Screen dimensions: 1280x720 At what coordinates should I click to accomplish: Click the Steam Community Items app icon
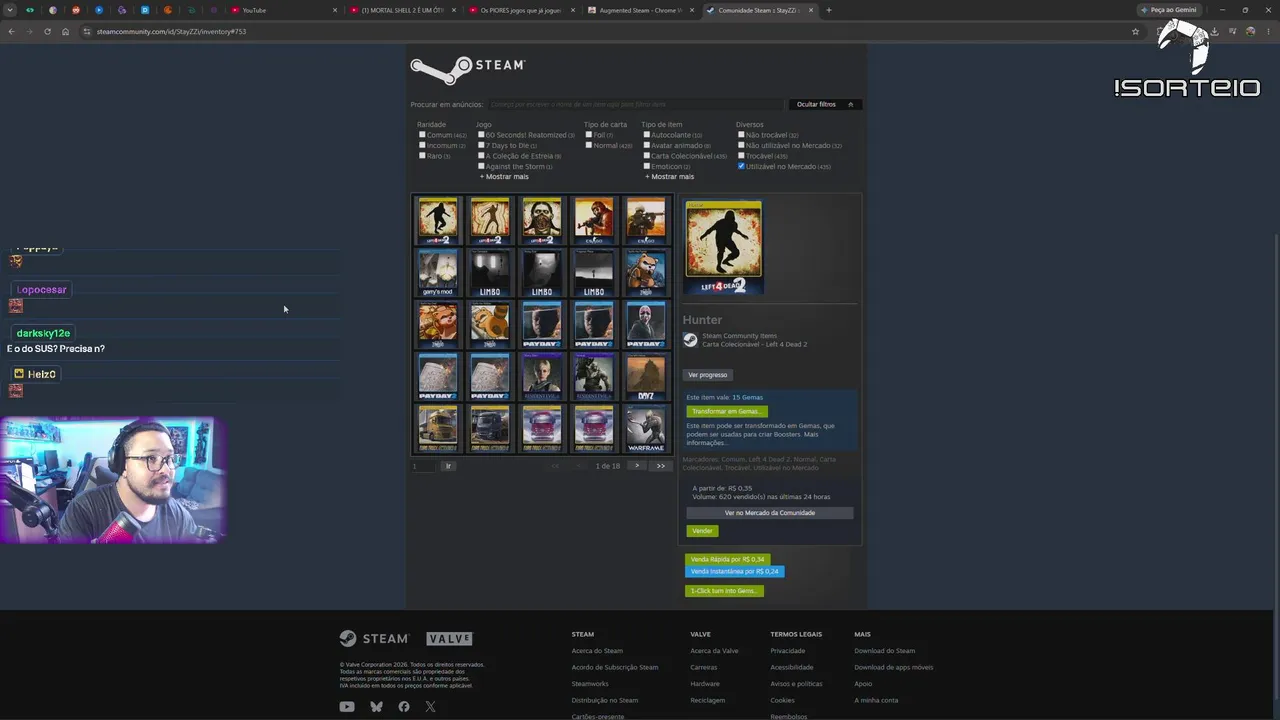690,340
